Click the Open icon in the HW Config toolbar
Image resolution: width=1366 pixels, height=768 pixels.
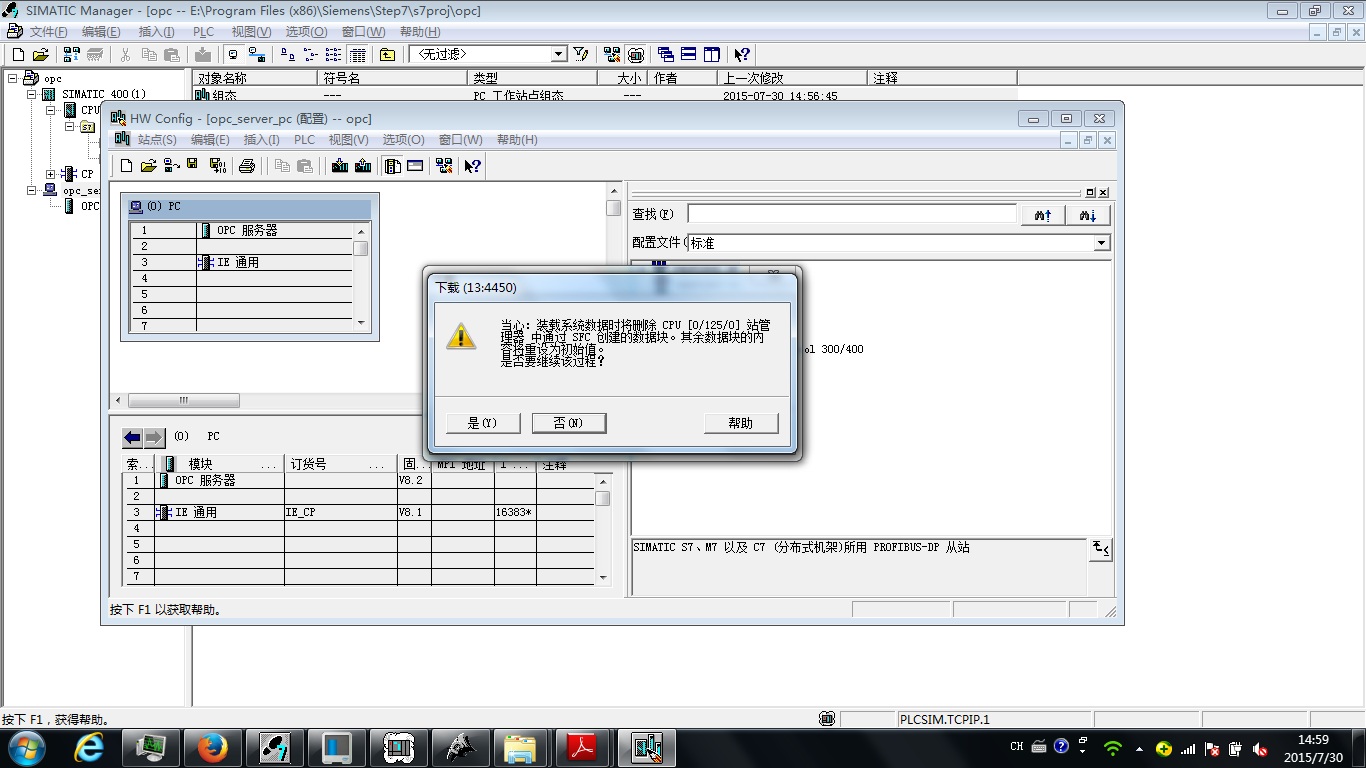148,166
